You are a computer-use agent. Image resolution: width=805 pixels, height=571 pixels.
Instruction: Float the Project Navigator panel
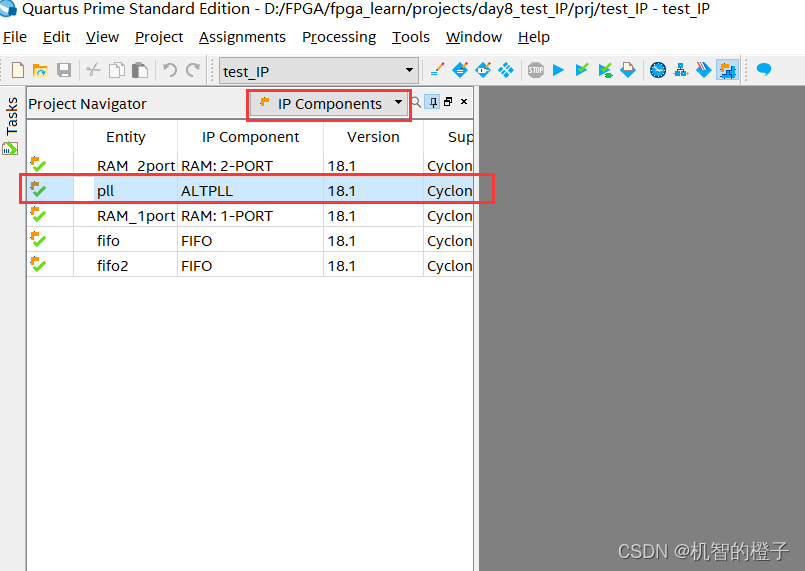448,102
